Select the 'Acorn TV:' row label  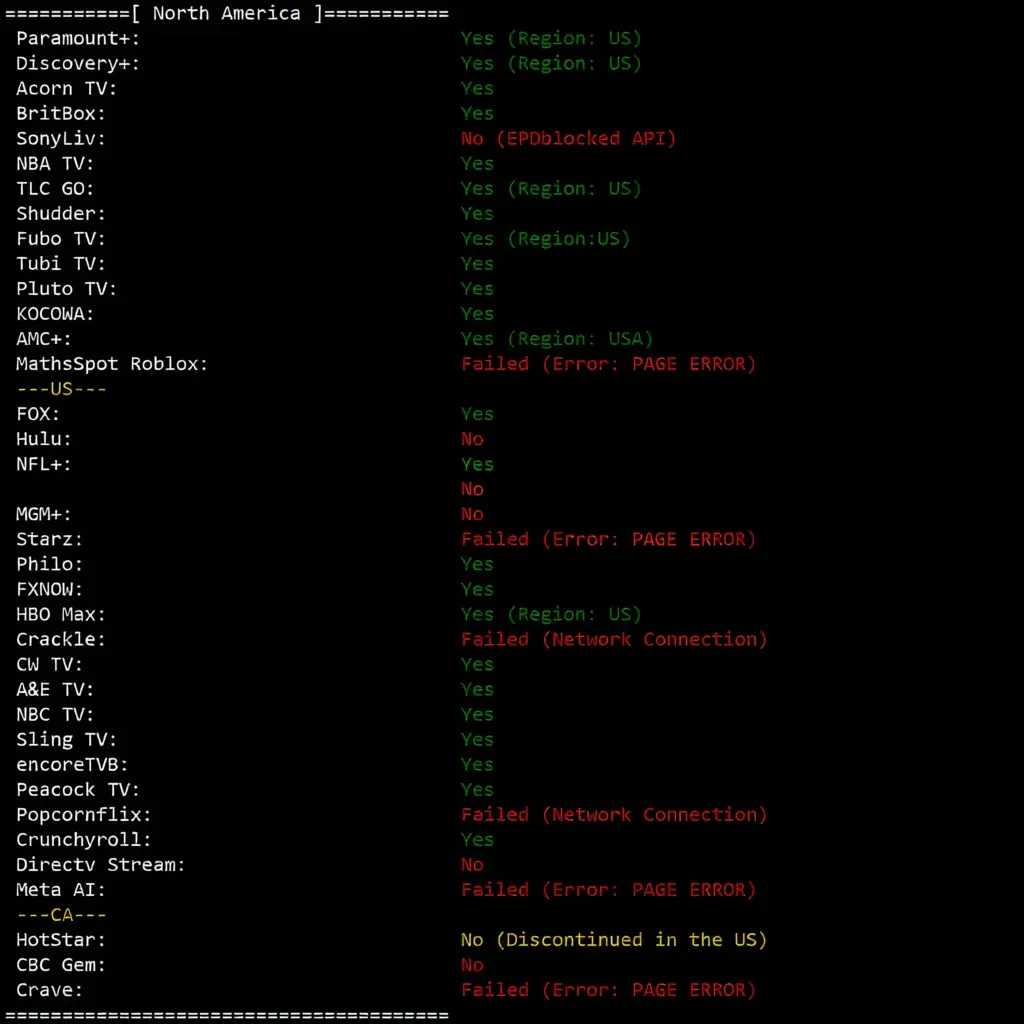tap(67, 88)
